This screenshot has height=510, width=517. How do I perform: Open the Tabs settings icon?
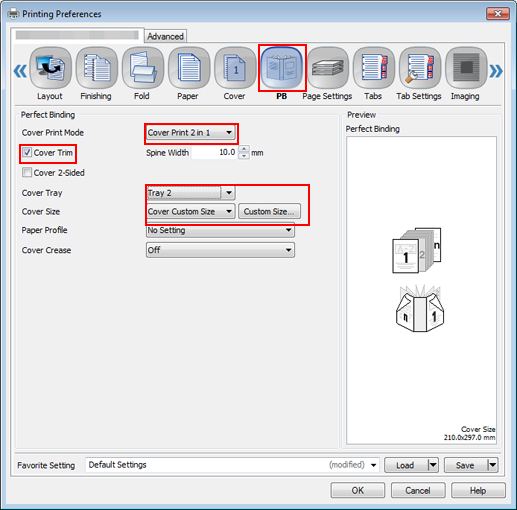(x=374, y=68)
